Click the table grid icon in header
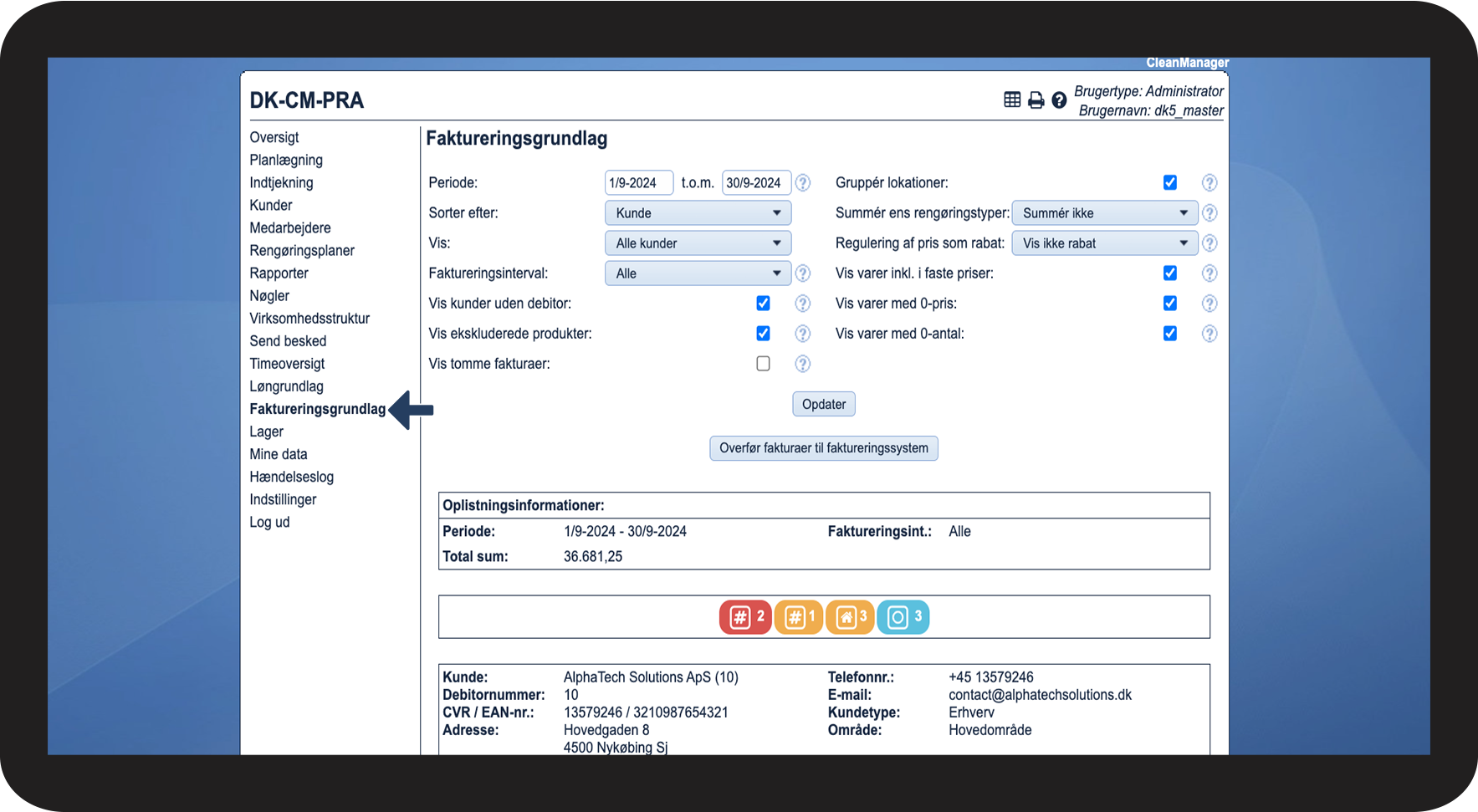 click(1012, 100)
